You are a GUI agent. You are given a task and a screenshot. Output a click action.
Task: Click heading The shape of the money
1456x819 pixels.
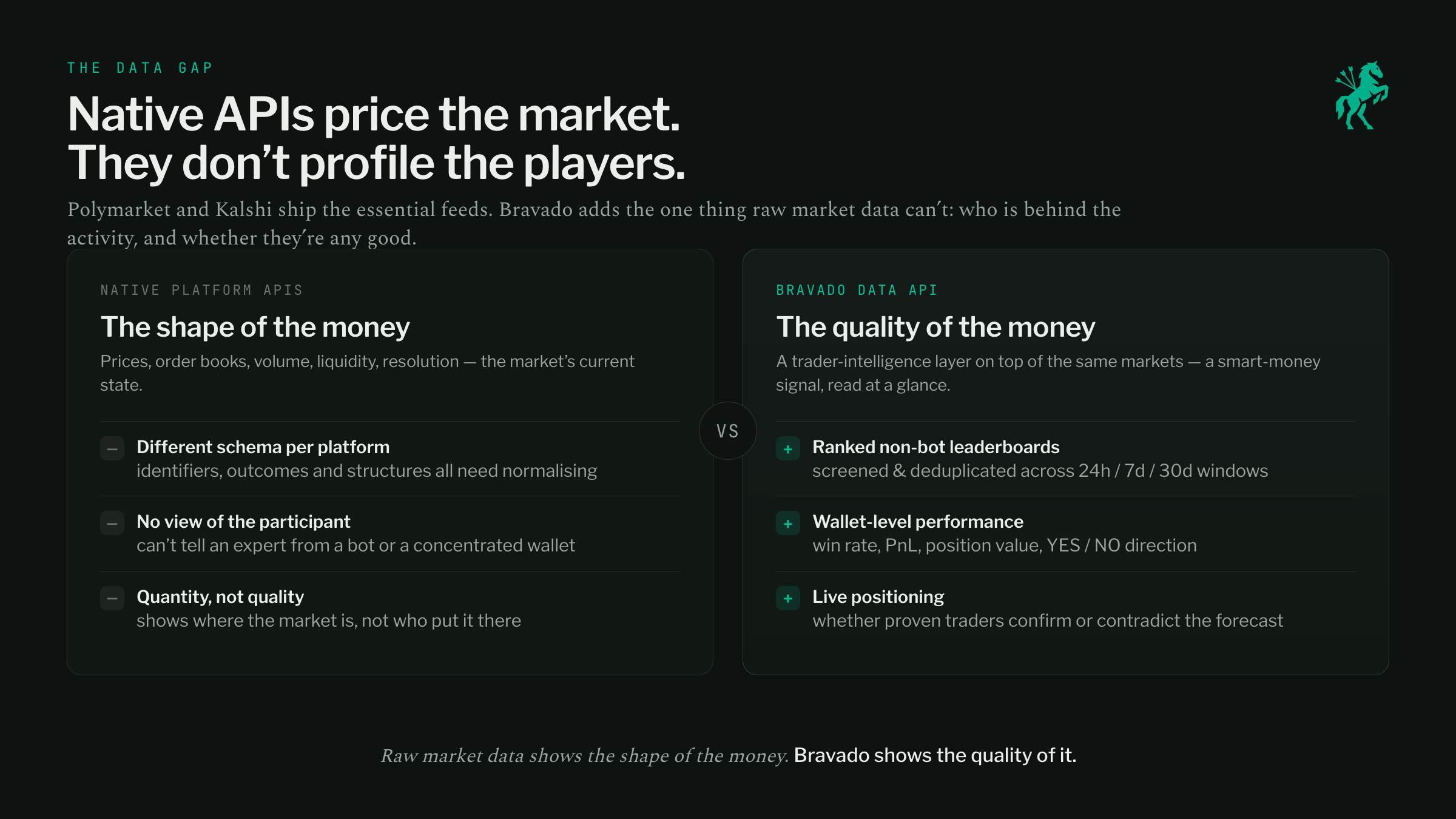point(255,328)
